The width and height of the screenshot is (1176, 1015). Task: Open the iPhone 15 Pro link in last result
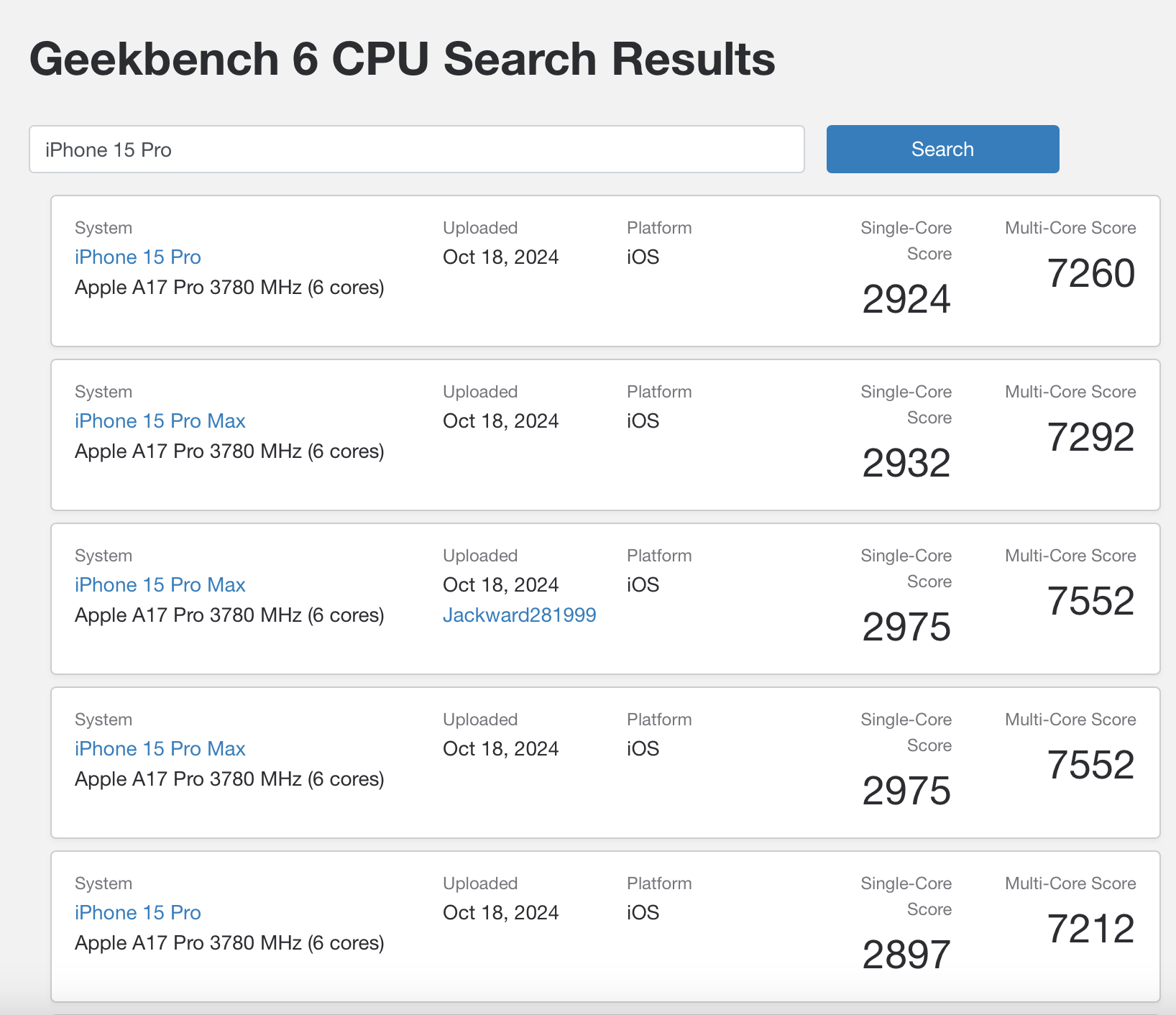click(x=137, y=912)
